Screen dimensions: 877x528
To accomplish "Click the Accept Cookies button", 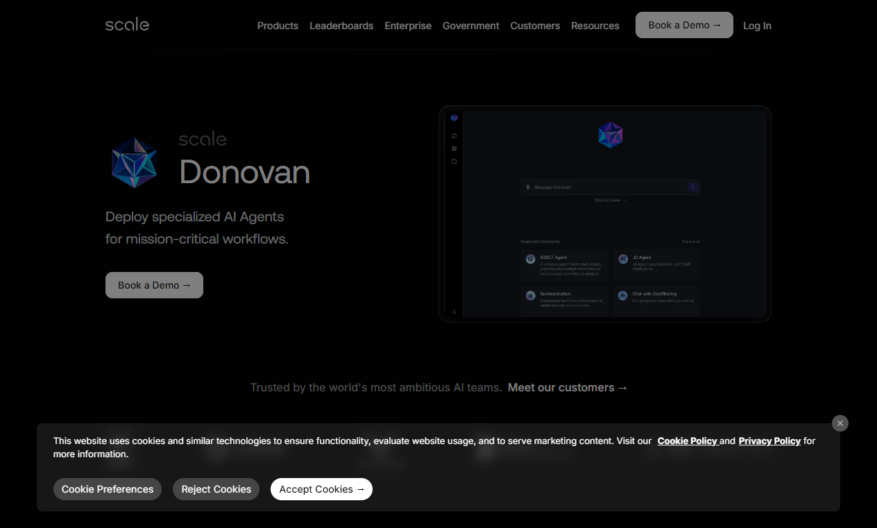I will [321, 489].
